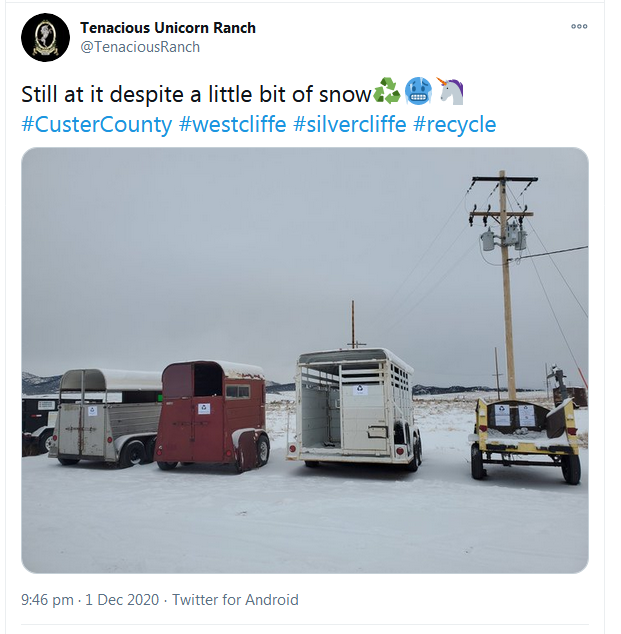Open the 9:46 pm timestamp

coord(47,600)
